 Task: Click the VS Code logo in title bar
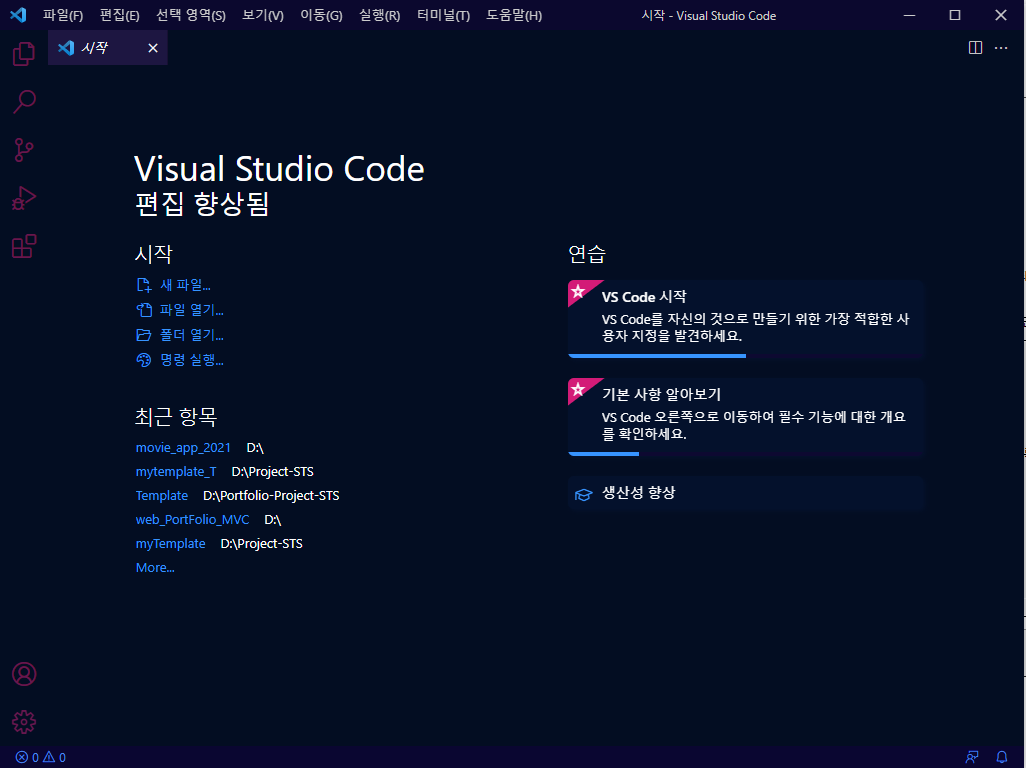point(18,15)
